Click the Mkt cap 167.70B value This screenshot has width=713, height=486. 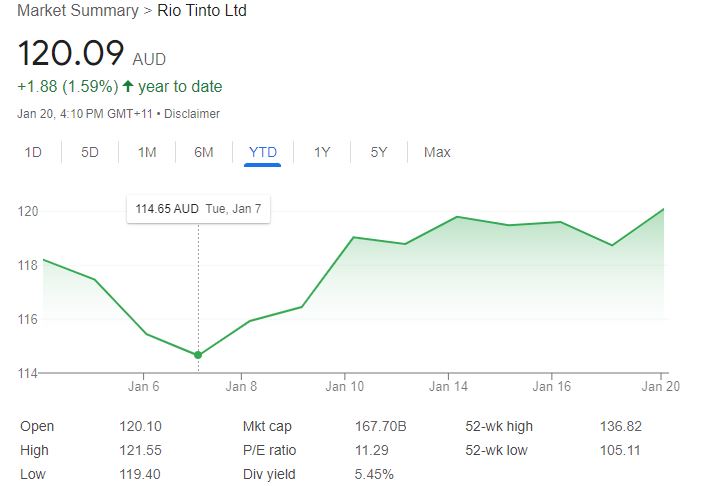click(381, 426)
